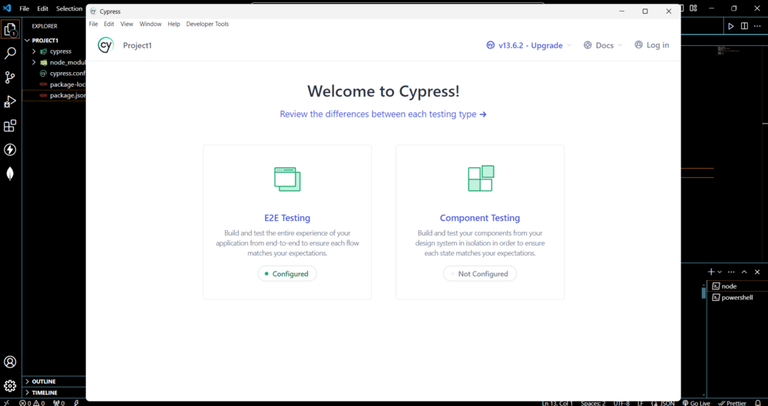This screenshot has width=768, height=406.
Task: Open the VS Code Source Control icon
Action: pos(10,77)
